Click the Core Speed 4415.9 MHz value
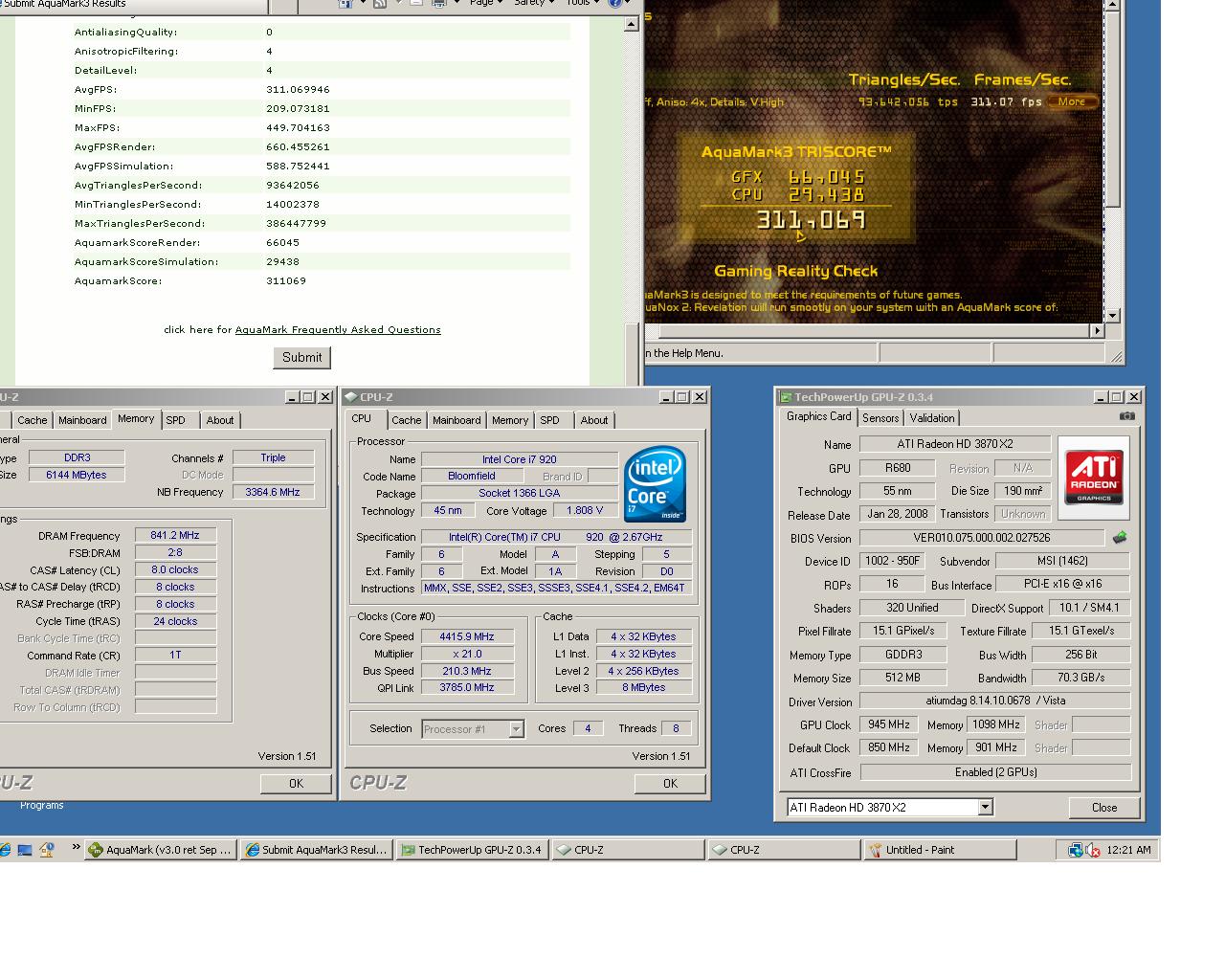This screenshot has height=980, width=1225. click(467, 636)
